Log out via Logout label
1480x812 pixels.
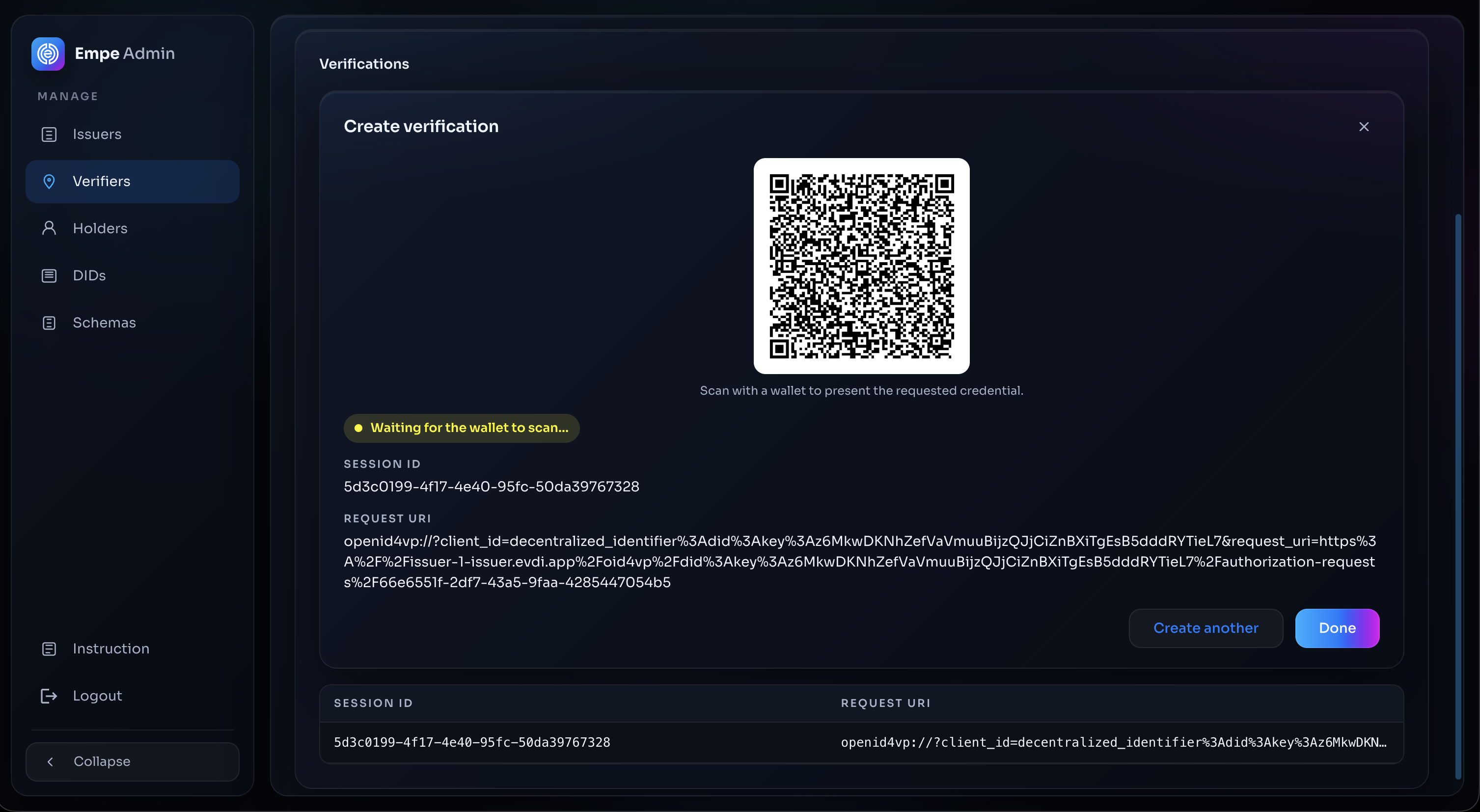[97, 696]
